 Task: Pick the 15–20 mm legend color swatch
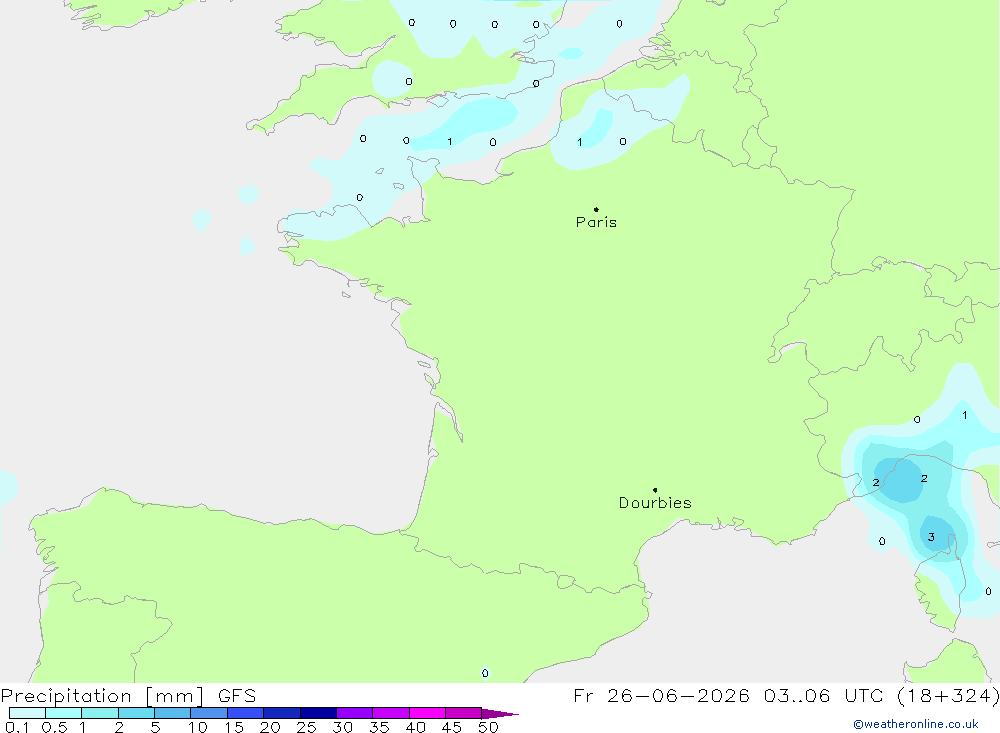pos(246,713)
